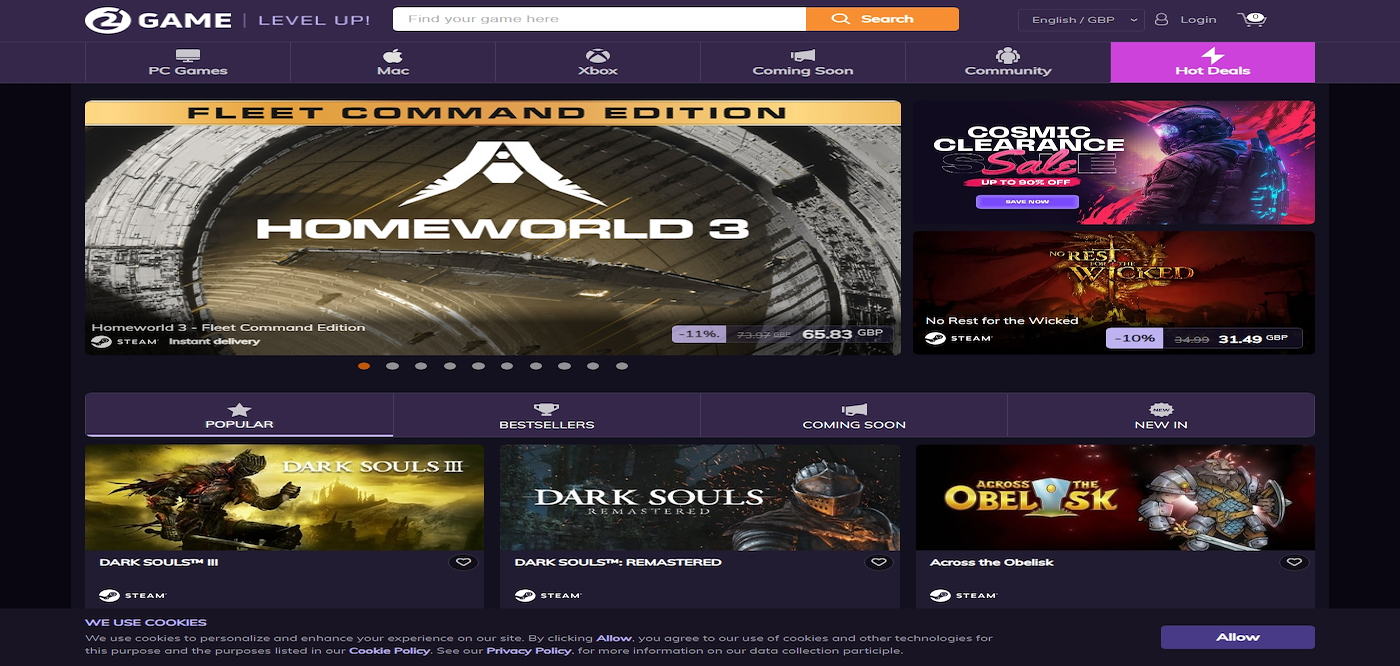Viewport: 1400px width, 666px height.
Task: Click the Allow link in cookie text
Action: [614, 638]
